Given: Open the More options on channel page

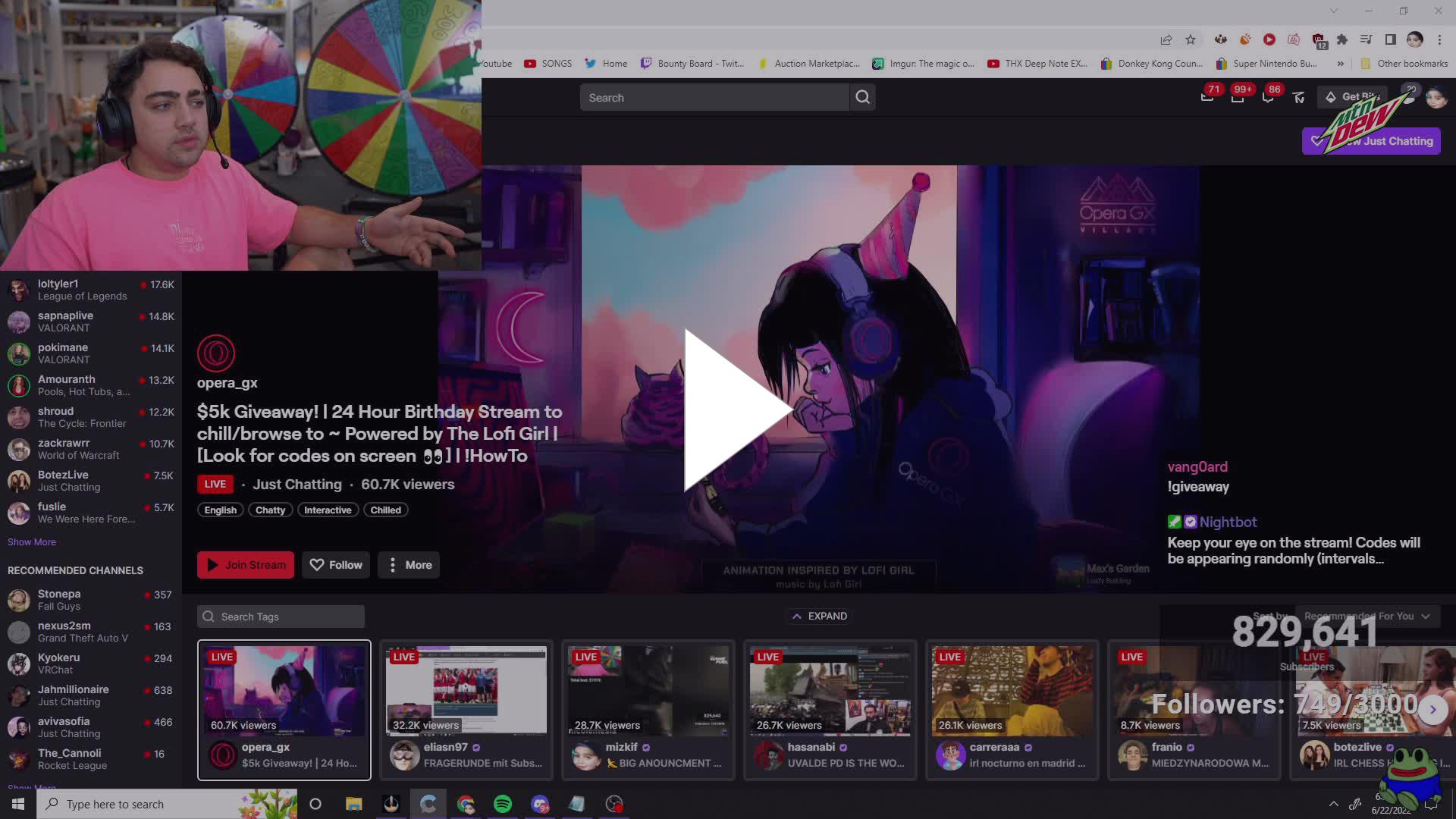Looking at the screenshot, I should [408, 564].
